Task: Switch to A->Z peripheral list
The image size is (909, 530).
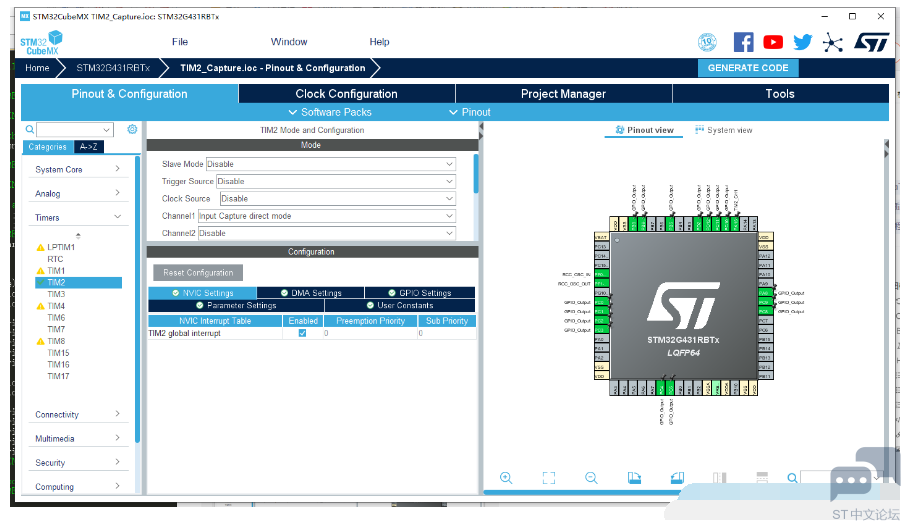Action: [89, 147]
